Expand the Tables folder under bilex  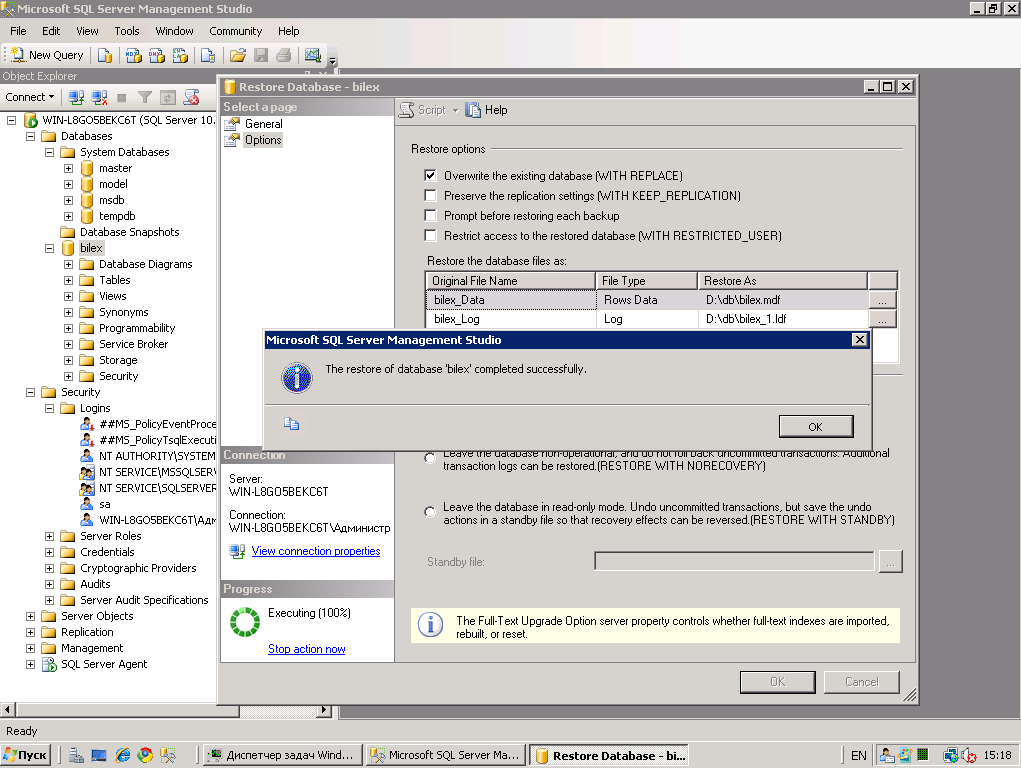point(68,280)
